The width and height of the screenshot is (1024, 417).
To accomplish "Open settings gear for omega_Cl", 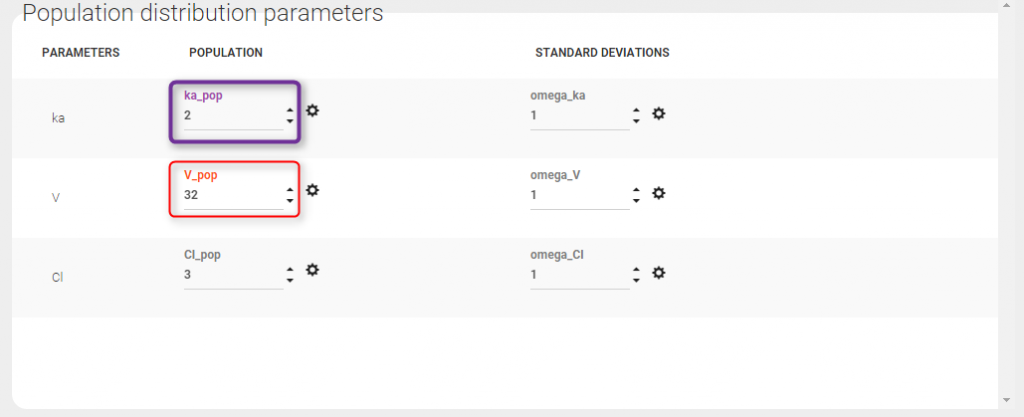I will coord(658,273).
